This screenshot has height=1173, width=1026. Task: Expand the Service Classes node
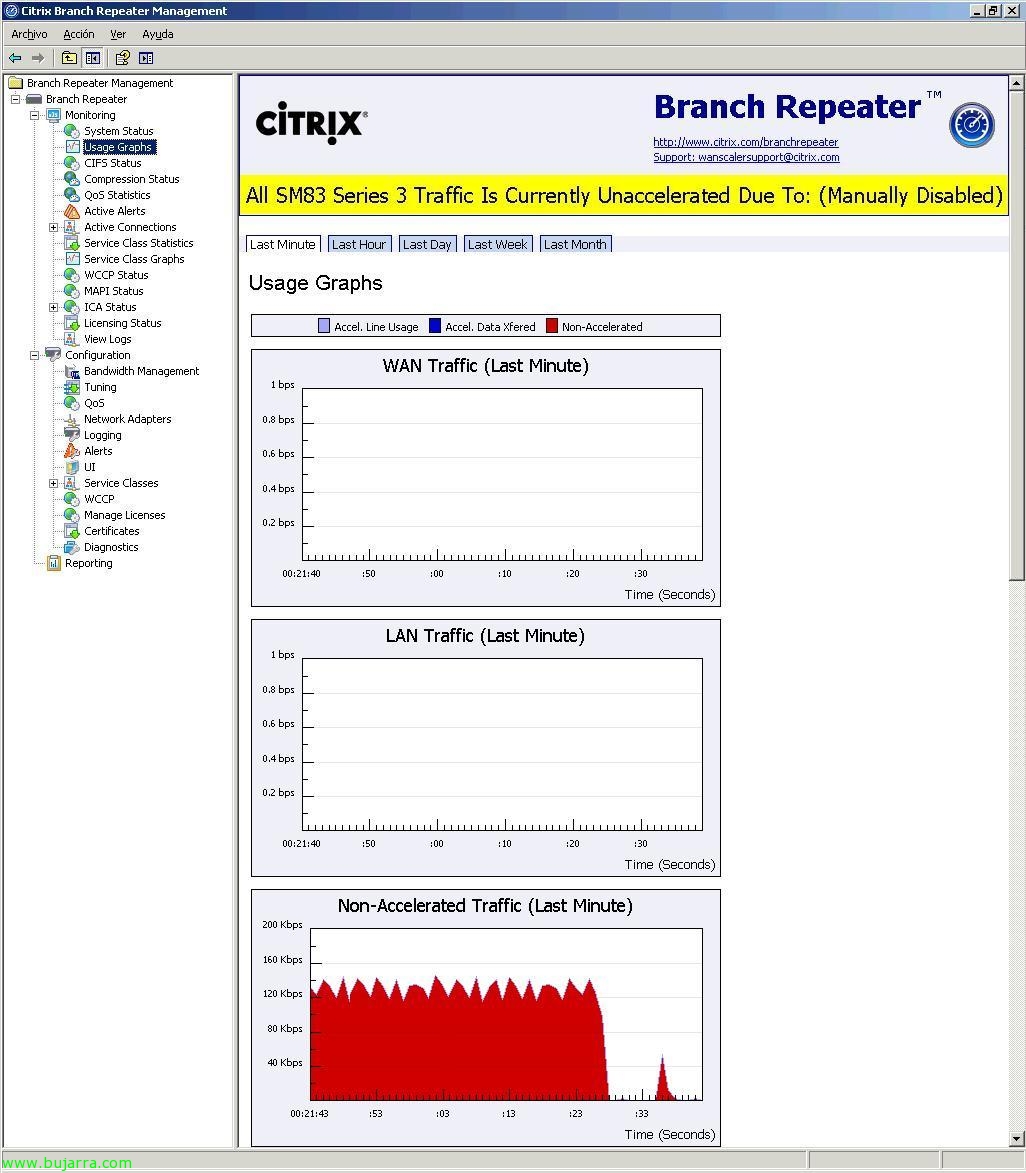(53, 483)
